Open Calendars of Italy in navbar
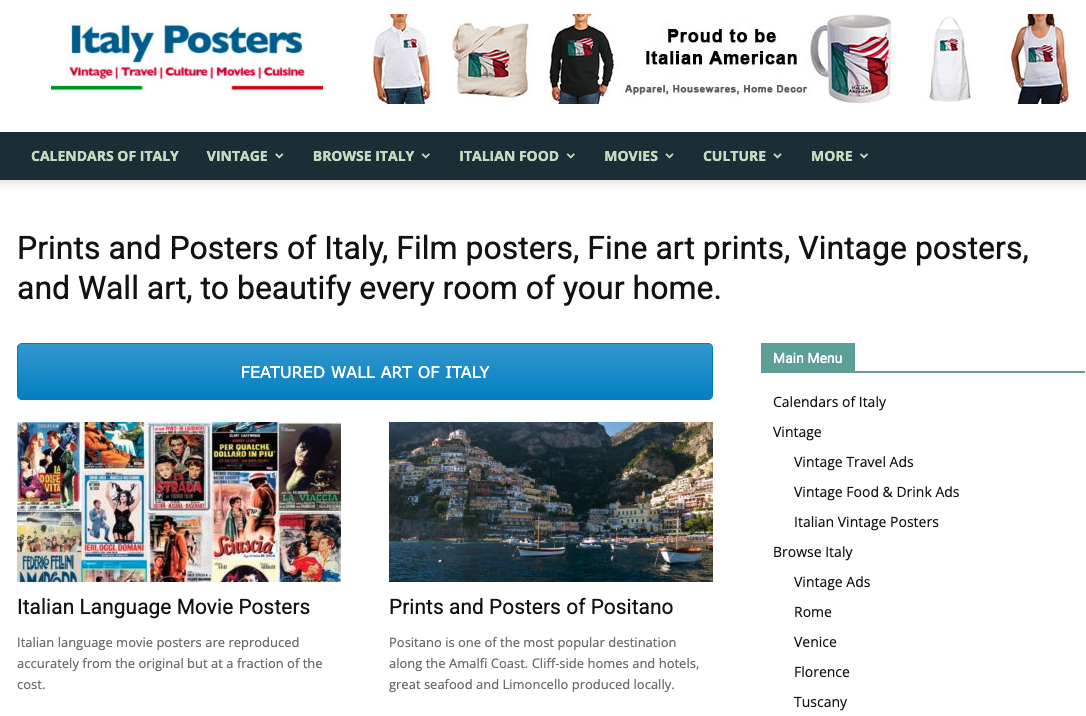This screenshot has height=716, width=1086. (105, 156)
